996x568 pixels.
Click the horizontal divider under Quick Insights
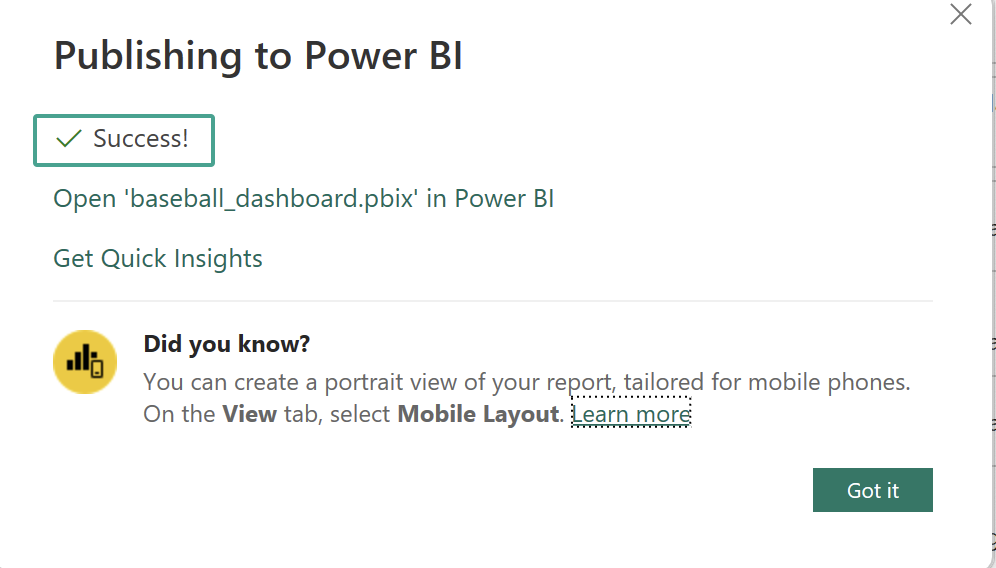[x=492, y=300]
